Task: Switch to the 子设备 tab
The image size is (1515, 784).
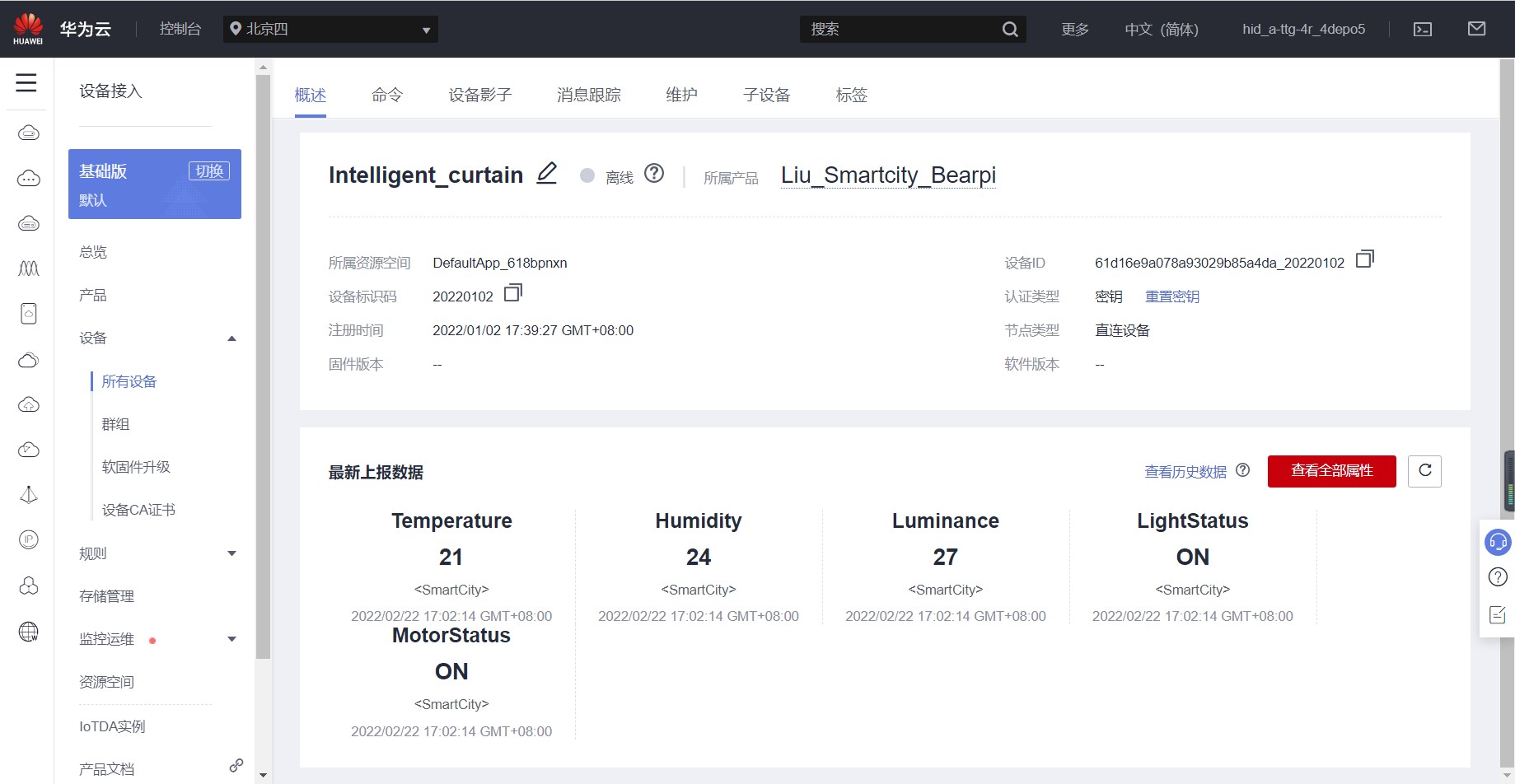Action: click(767, 95)
